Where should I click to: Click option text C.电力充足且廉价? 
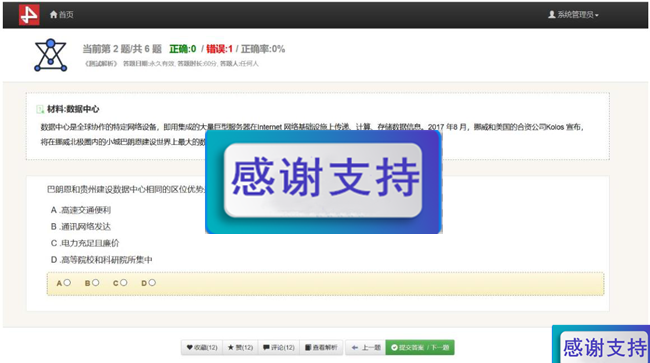[85, 243]
